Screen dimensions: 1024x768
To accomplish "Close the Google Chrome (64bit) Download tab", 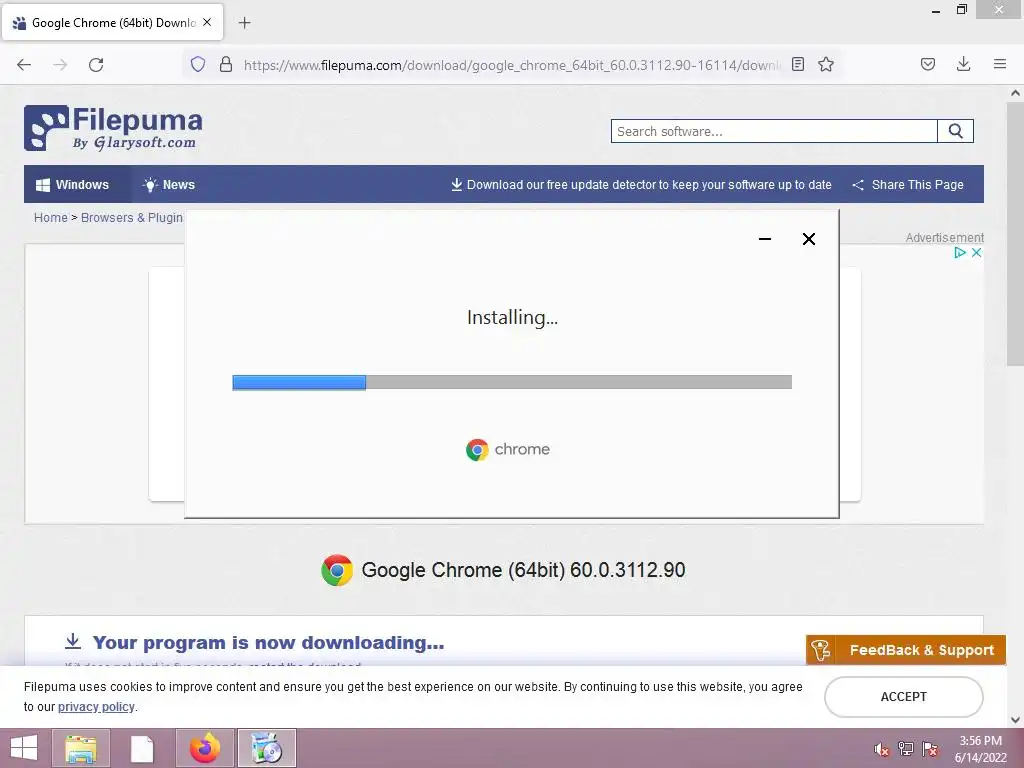I will [x=207, y=22].
